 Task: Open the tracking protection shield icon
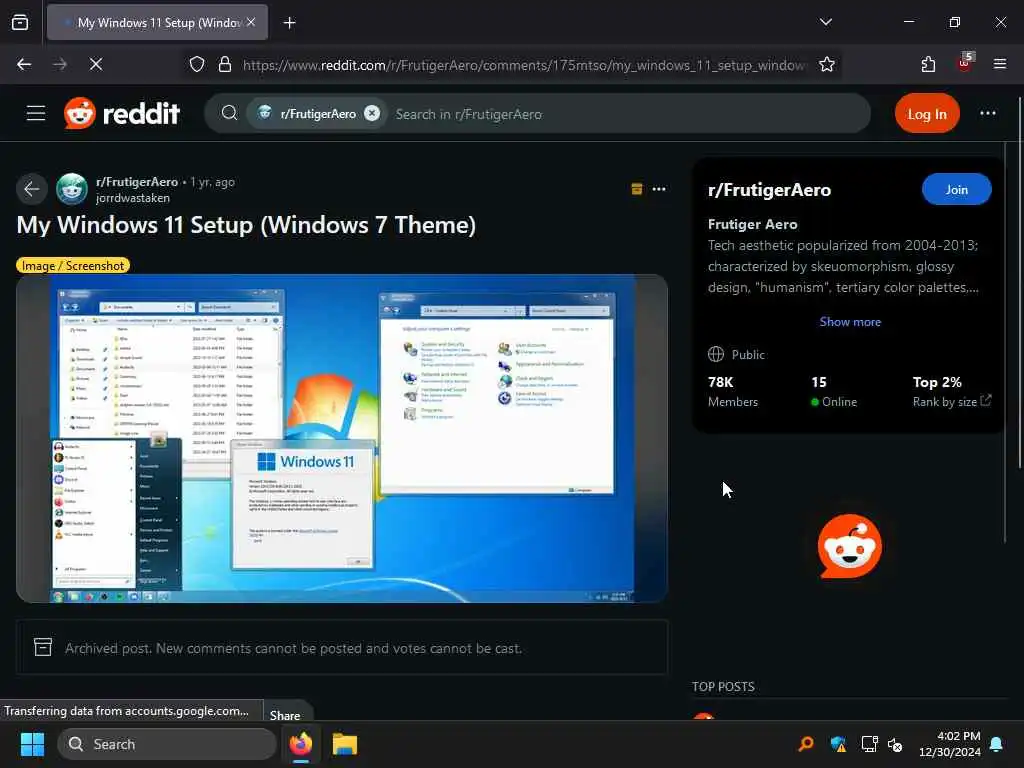click(x=197, y=64)
